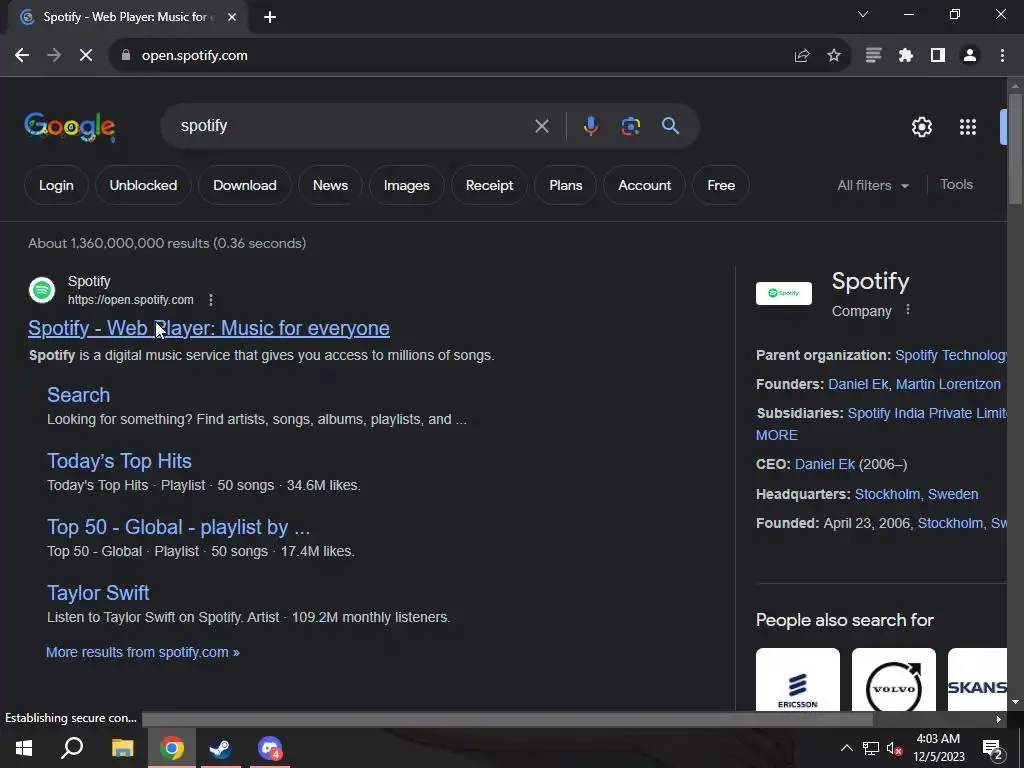Screen dimensions: 1024x768
Task: Open Google quick settings gear
Action: [921, 127]
